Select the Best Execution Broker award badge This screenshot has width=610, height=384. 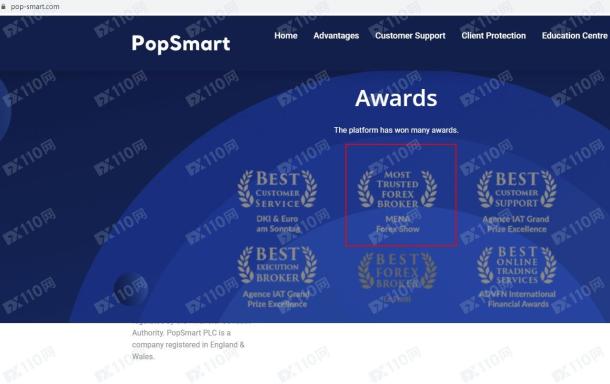277,265
